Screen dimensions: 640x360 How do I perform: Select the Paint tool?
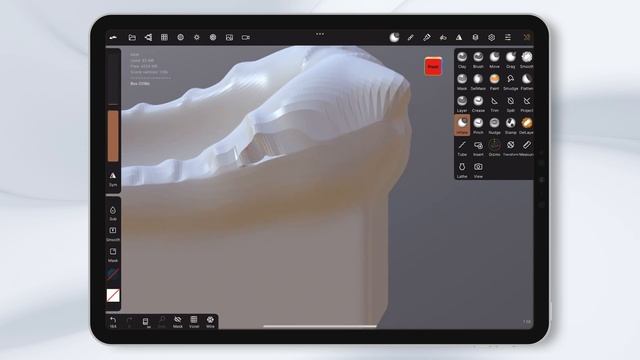pyautogui.click(x=494, y=82)
